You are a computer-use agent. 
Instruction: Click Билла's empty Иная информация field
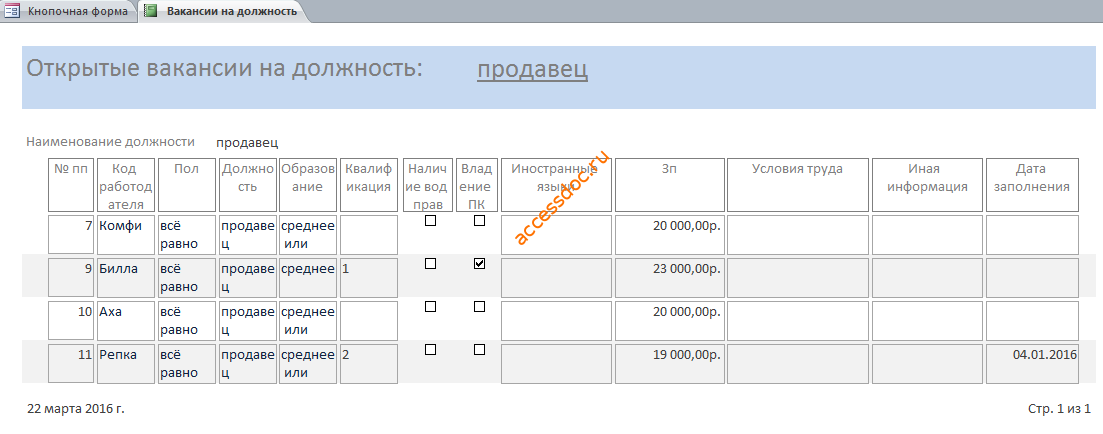pyautogui.click(x=927, y=277)
